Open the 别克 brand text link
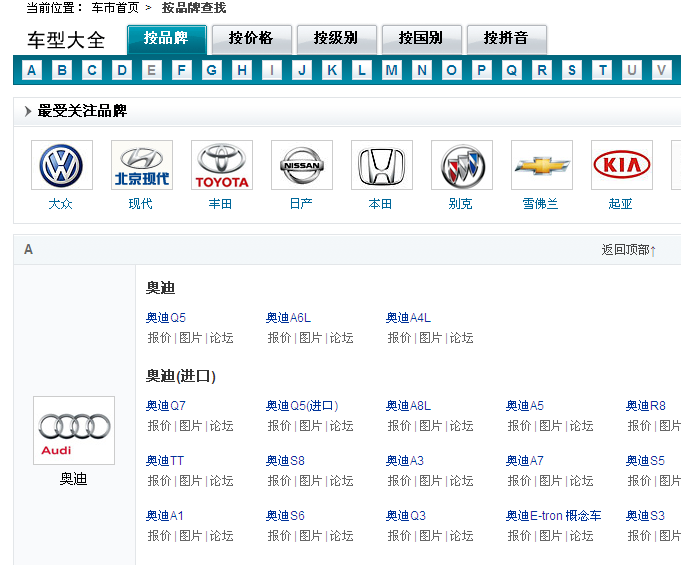681x565 pixels. coord(460,204)
